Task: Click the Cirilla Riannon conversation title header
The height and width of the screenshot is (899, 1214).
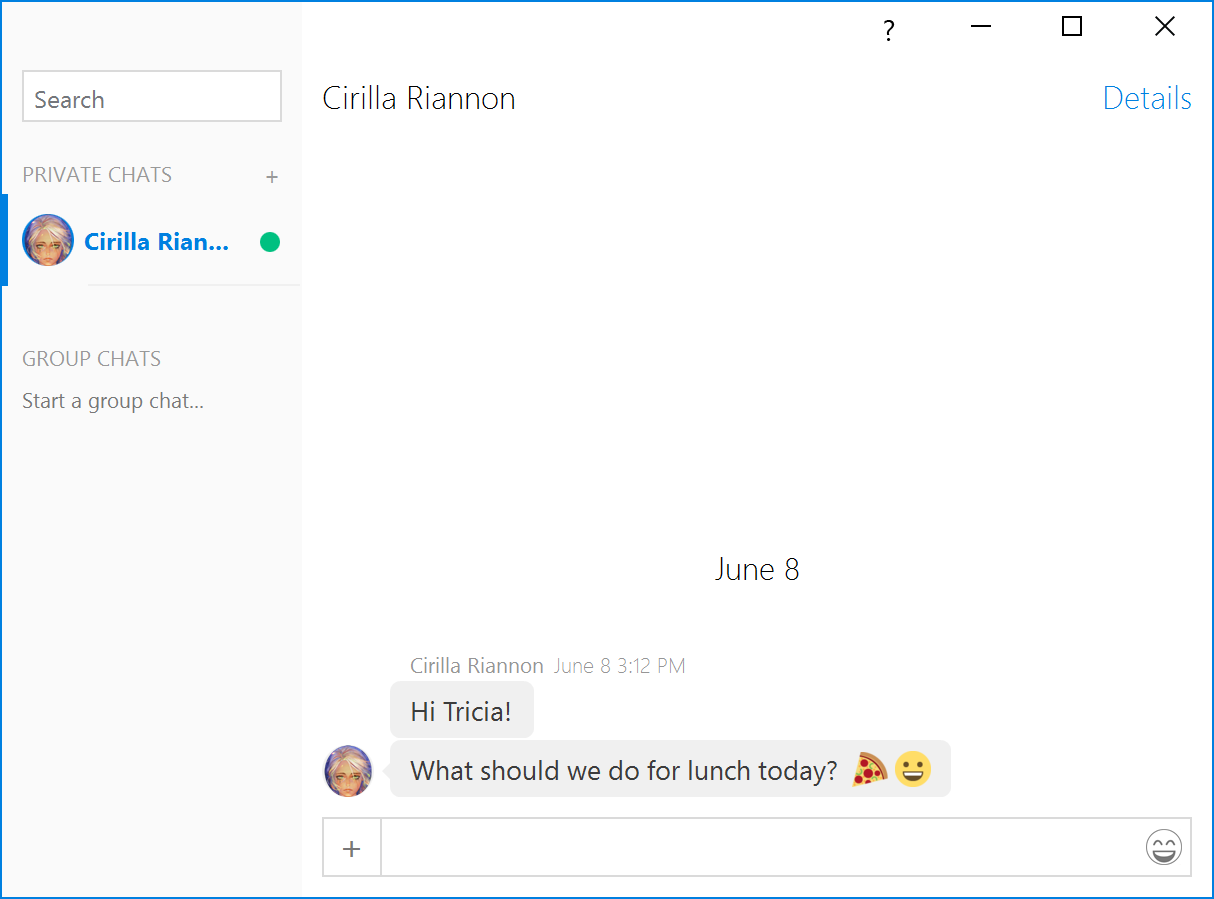Action: click(x=419, y=98)
